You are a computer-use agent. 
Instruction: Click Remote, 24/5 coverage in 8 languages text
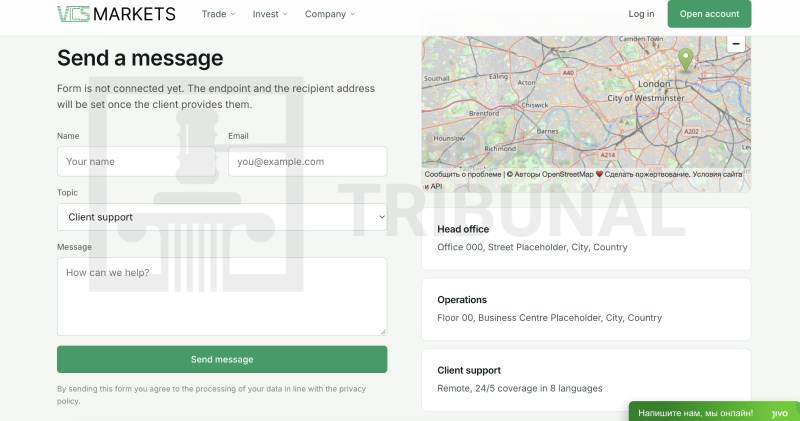(519, 388)
